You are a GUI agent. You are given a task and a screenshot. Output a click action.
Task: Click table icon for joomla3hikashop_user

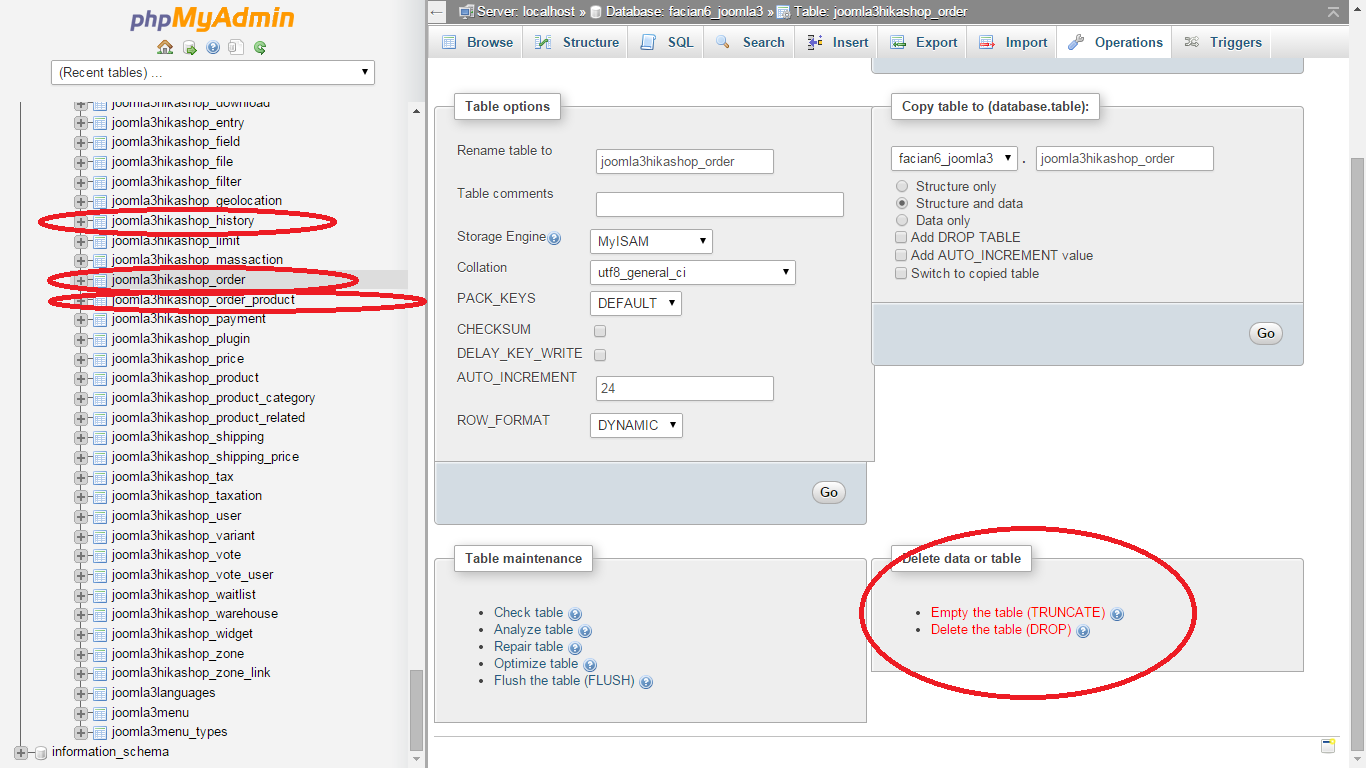pos(100,516)
